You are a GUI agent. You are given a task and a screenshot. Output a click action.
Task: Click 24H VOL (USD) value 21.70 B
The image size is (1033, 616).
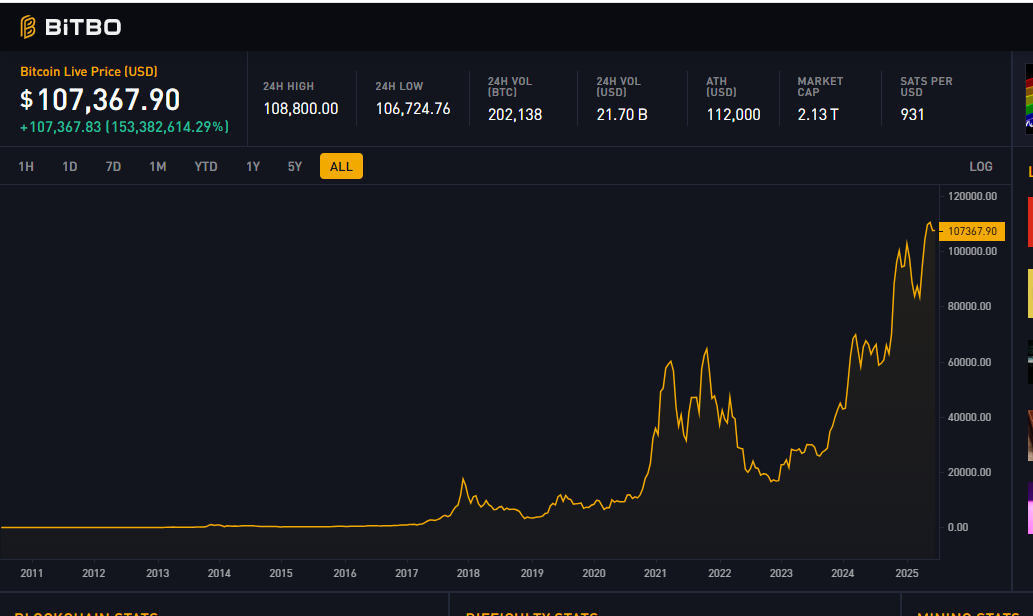pyautogui.click(x=622, y=115)
